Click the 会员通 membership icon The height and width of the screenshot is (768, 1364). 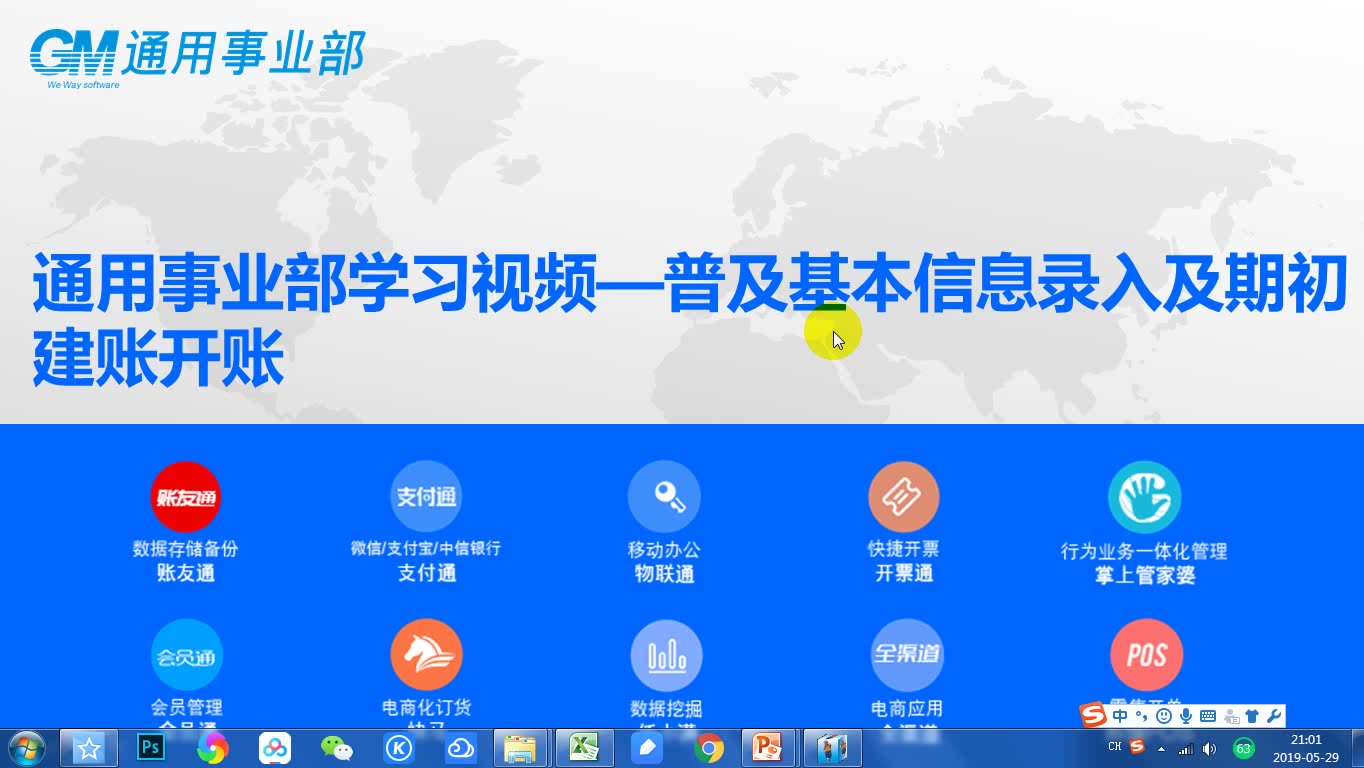186,656
